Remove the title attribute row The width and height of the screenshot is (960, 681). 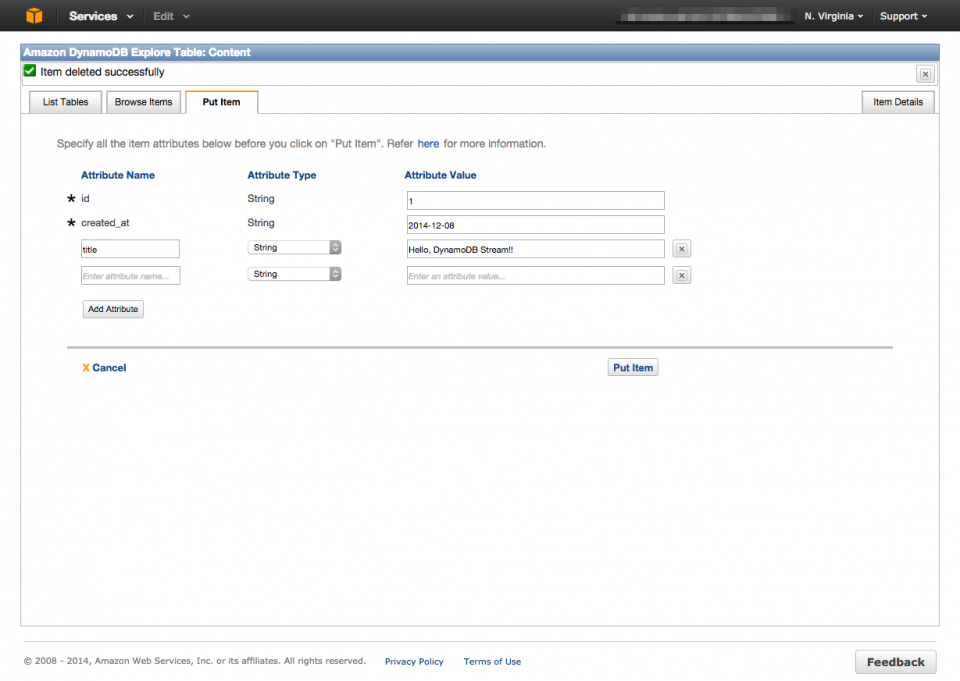click(x=681, y=249)
